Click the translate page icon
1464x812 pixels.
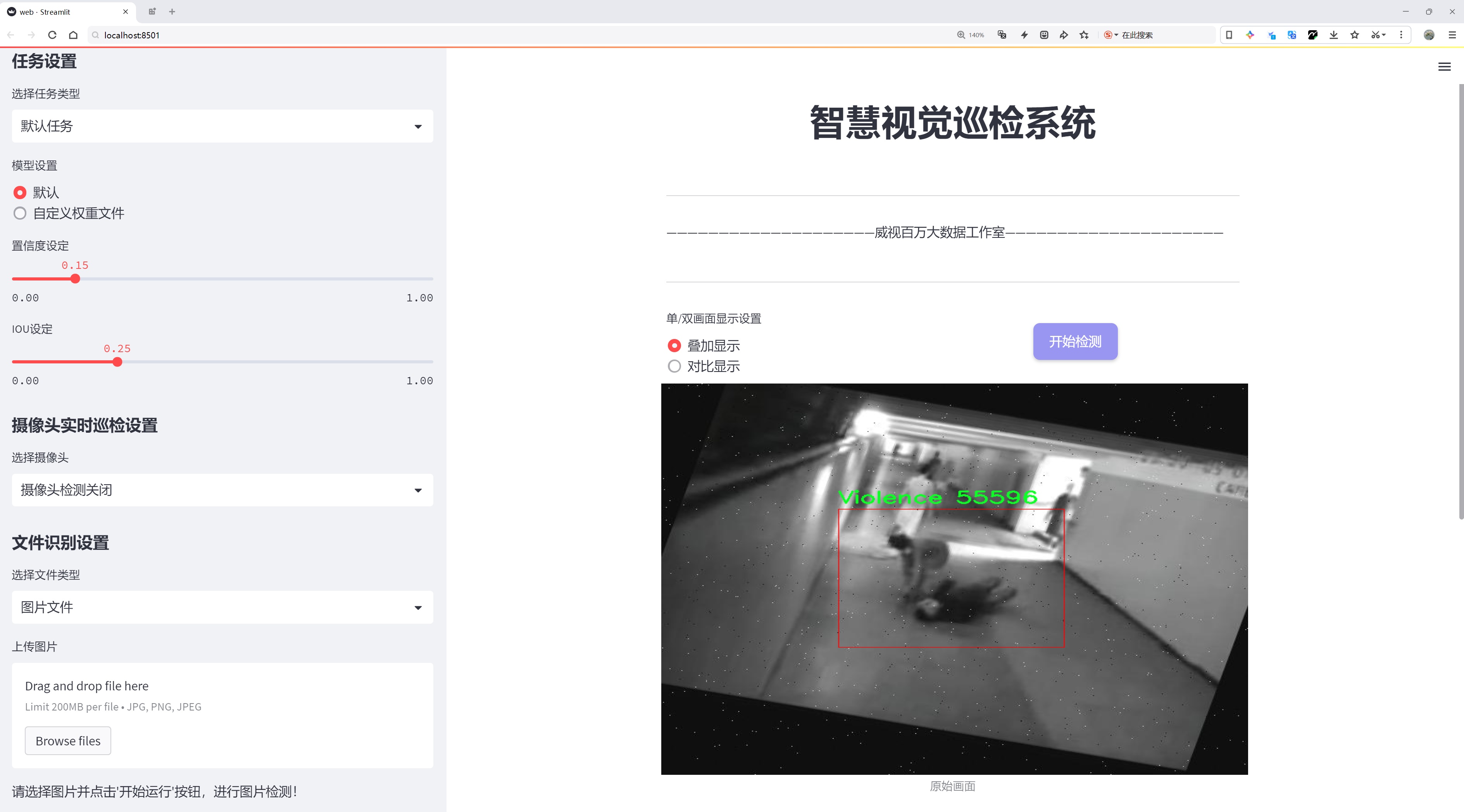point(1002,35)
